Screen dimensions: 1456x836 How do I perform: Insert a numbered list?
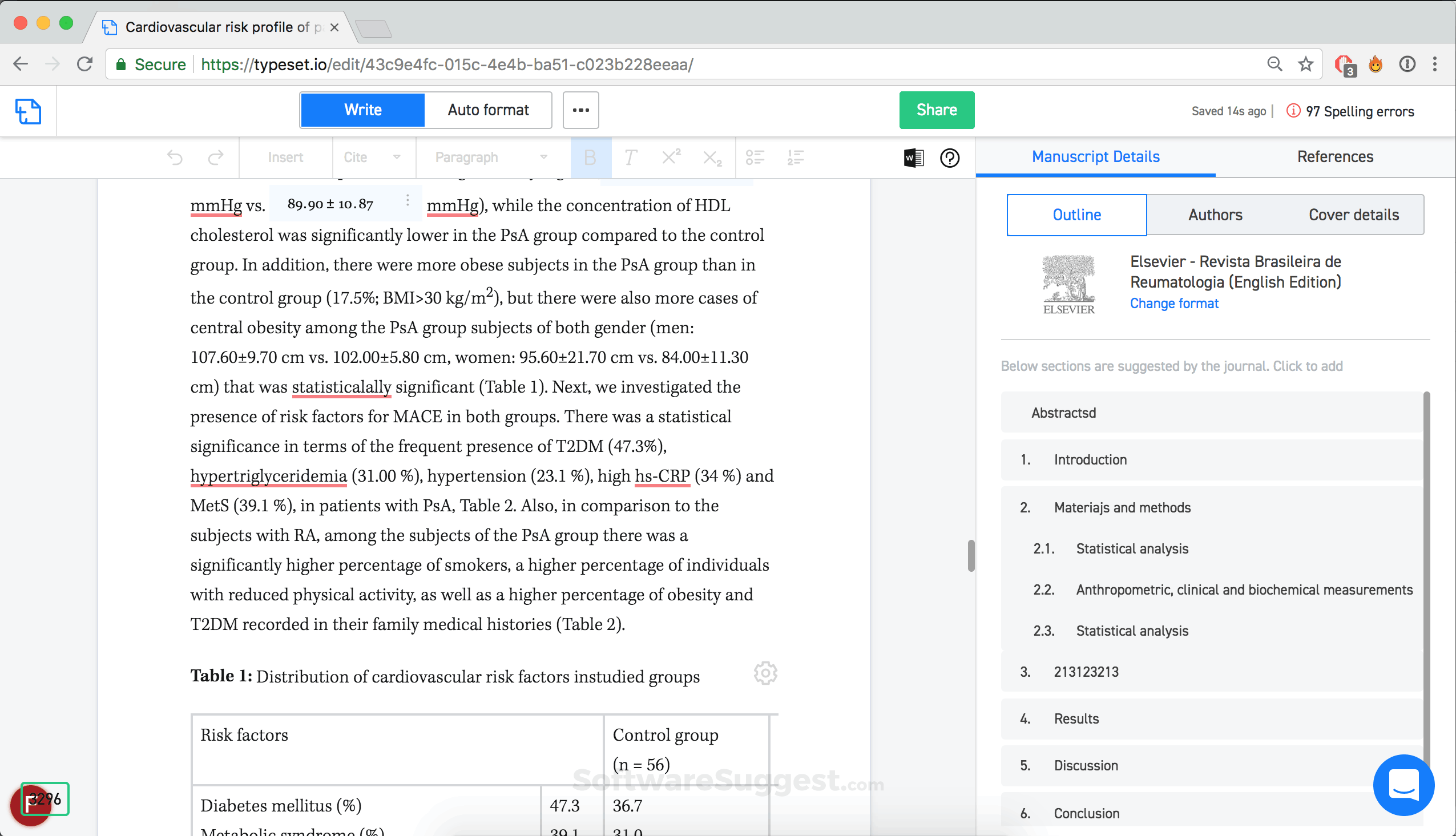point(795,157)
